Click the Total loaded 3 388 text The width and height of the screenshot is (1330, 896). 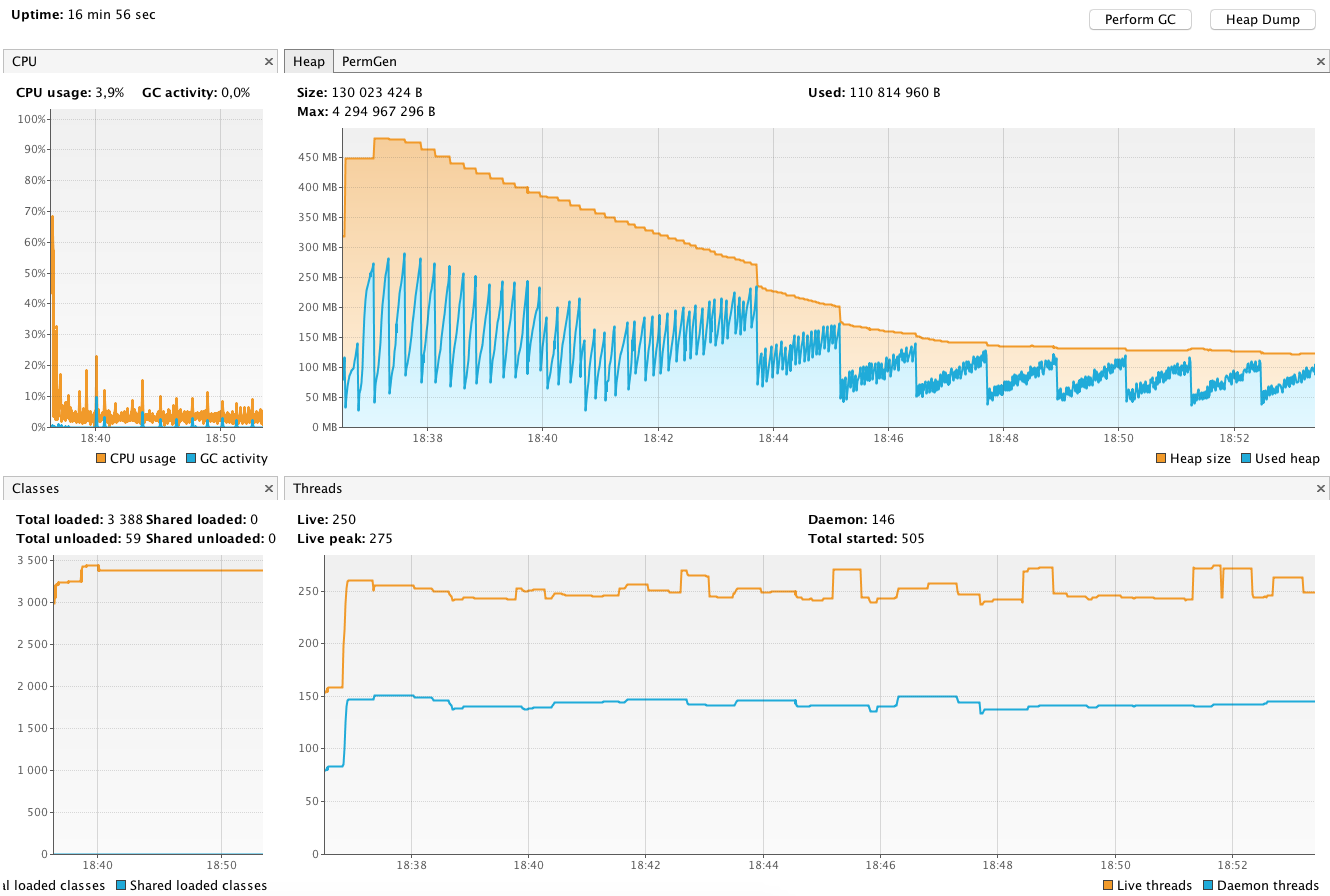[x=79, y=520]
